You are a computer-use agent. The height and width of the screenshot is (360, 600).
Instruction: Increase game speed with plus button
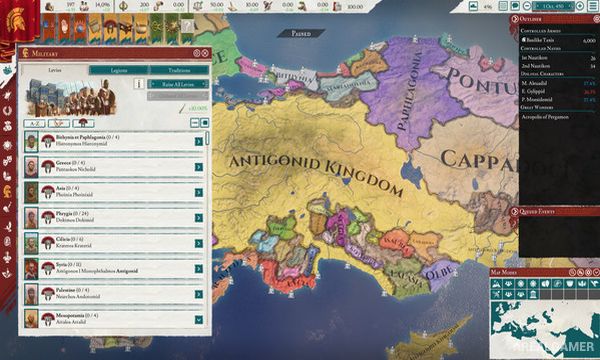pos(580,6)
